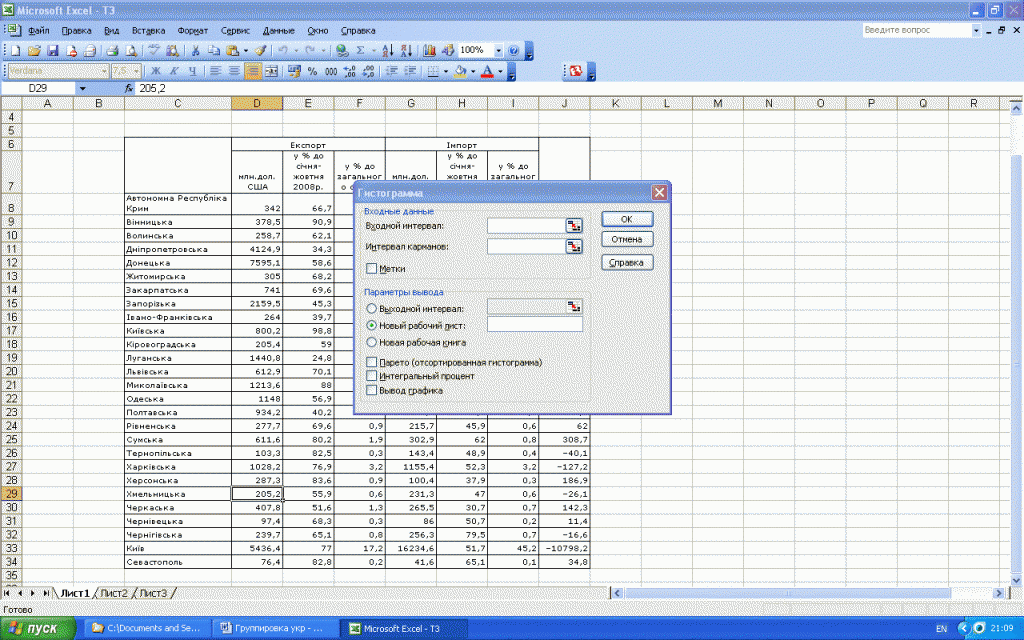Activate the Format Painter brush
Image resolution: width=1024 pixels, height=640 pixels.
[x=261, y=50]
